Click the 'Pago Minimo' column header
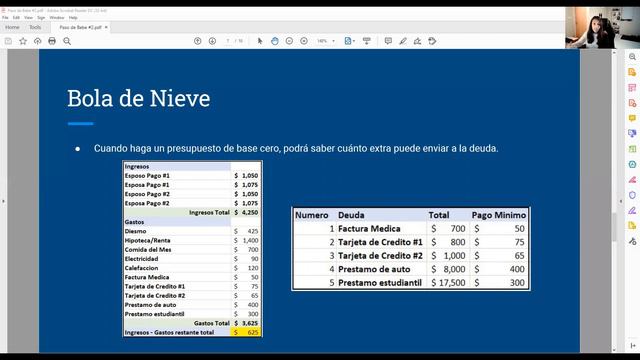The image size is (640, 360). tap(499, 215)
